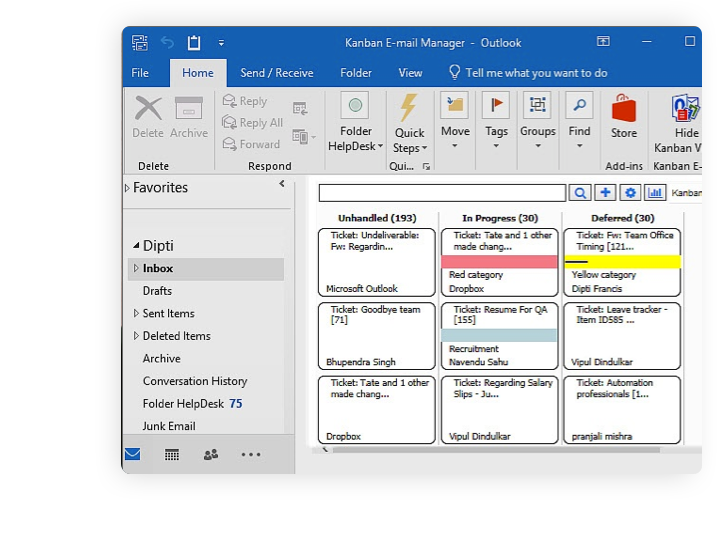Open ticket Undeliverable: Fw: Regardin card
The image size is (717, 536).
tap(377, 262)
